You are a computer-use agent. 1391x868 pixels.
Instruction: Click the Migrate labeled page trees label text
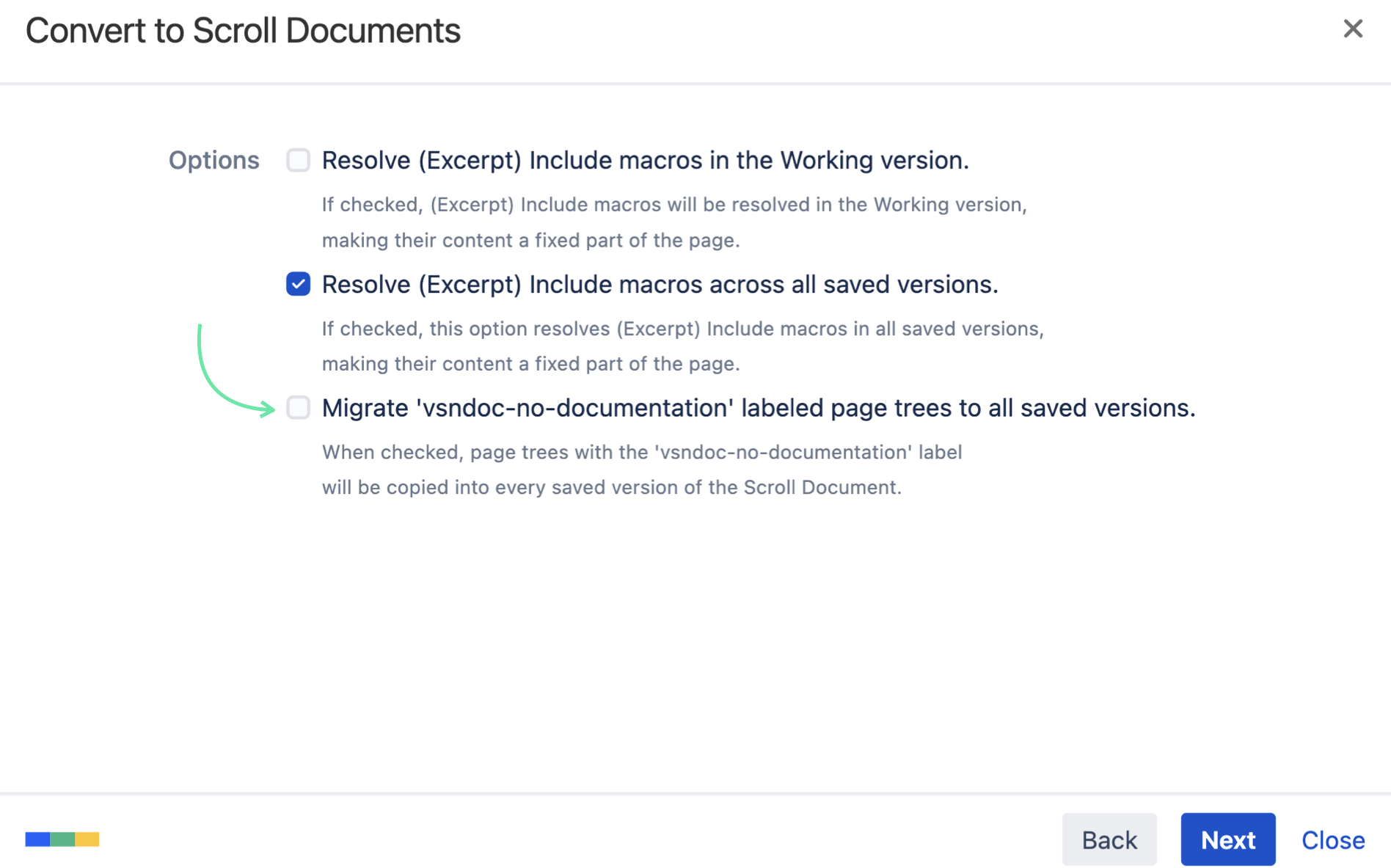click(758, 408)
